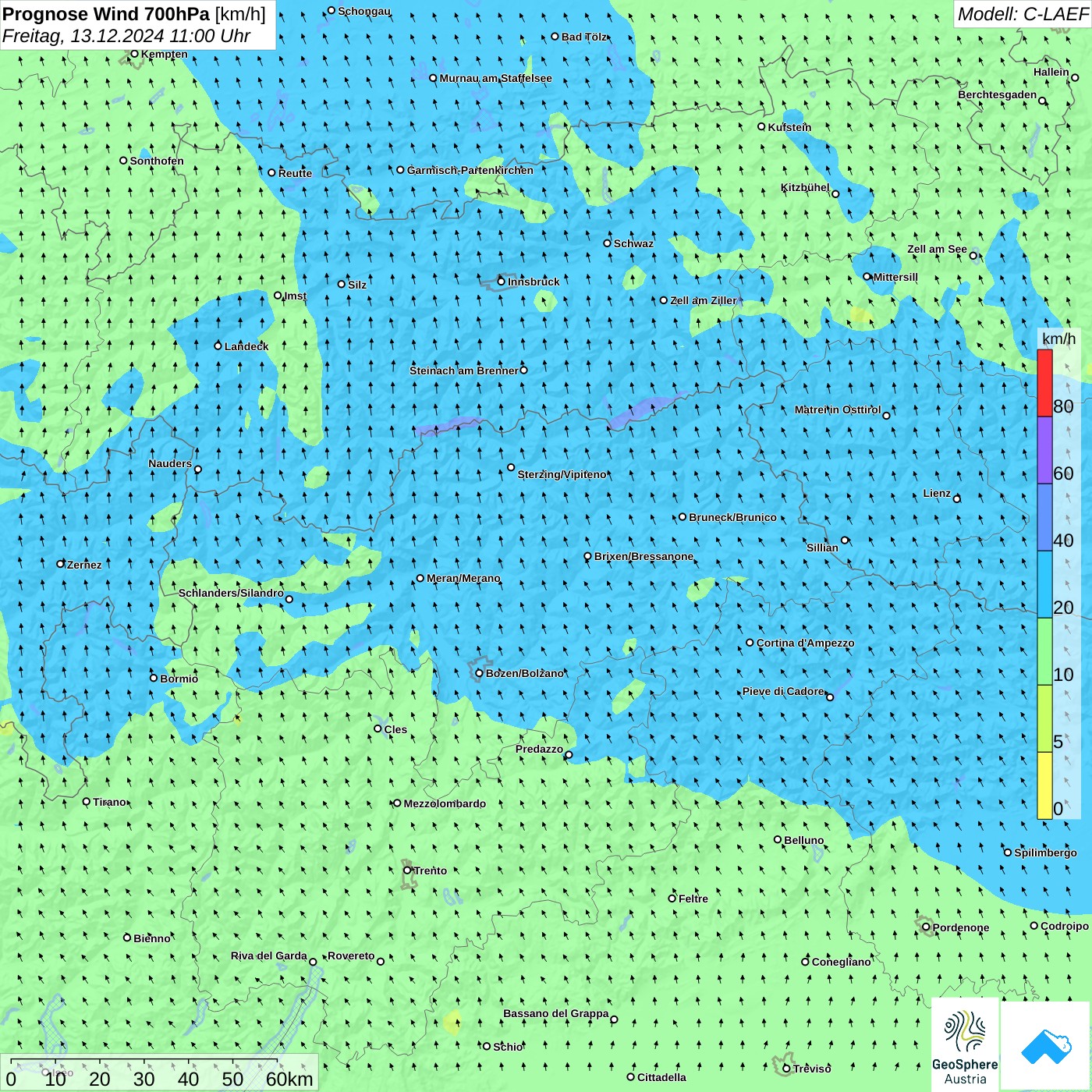
Task: Click the 'Rovereto' label
Action: (x=352, y=955)
